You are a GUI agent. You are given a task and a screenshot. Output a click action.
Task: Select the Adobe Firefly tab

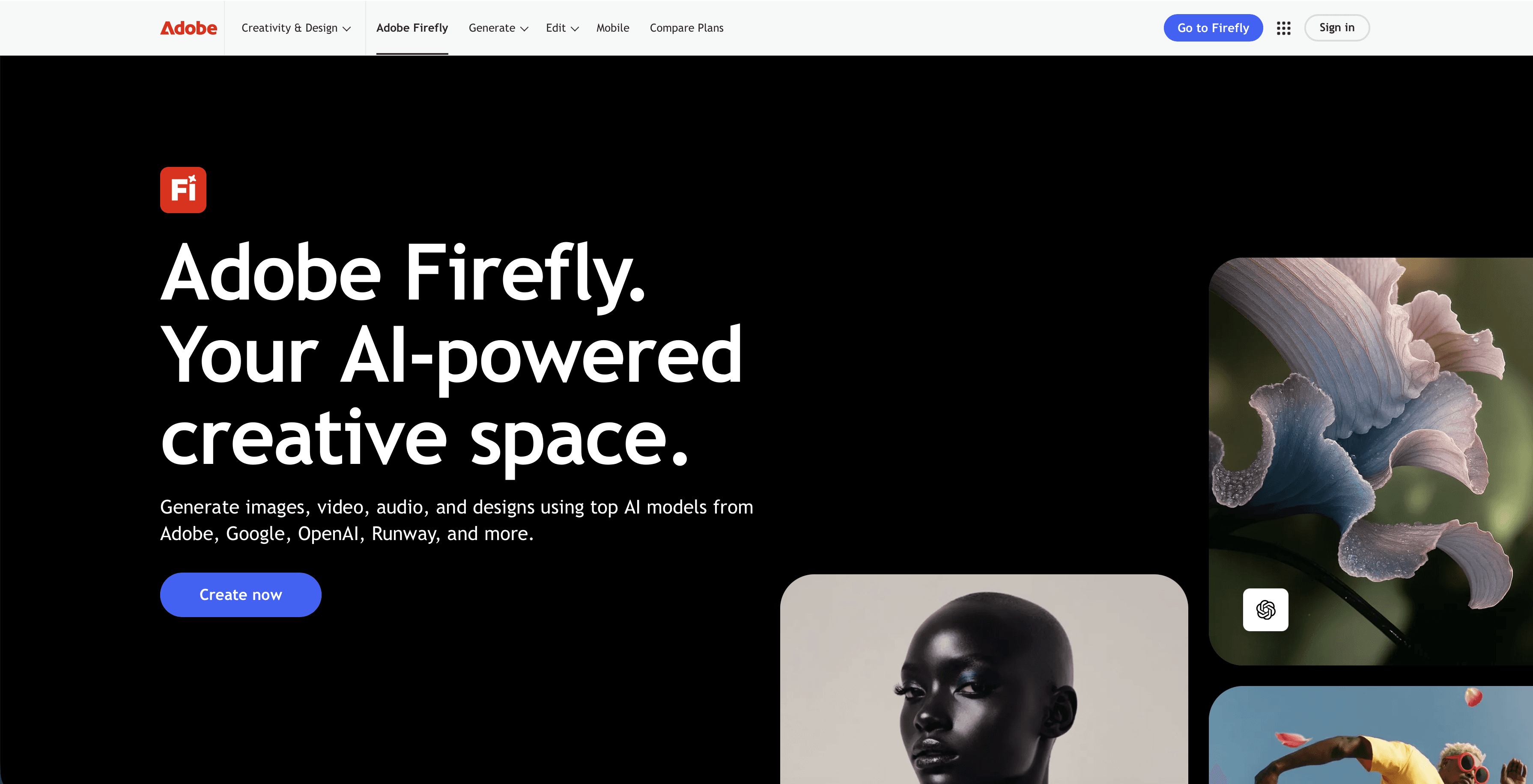click(x=412, y=28)
